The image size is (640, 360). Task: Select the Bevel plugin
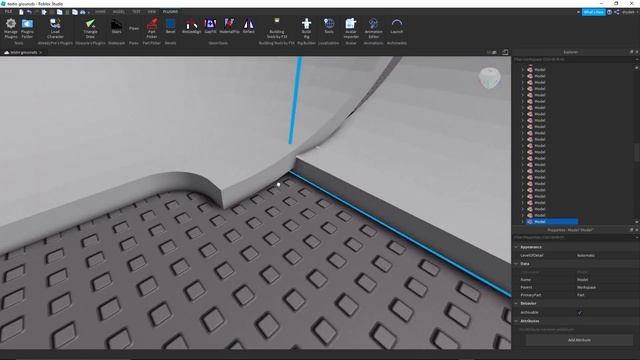point(171,27)
